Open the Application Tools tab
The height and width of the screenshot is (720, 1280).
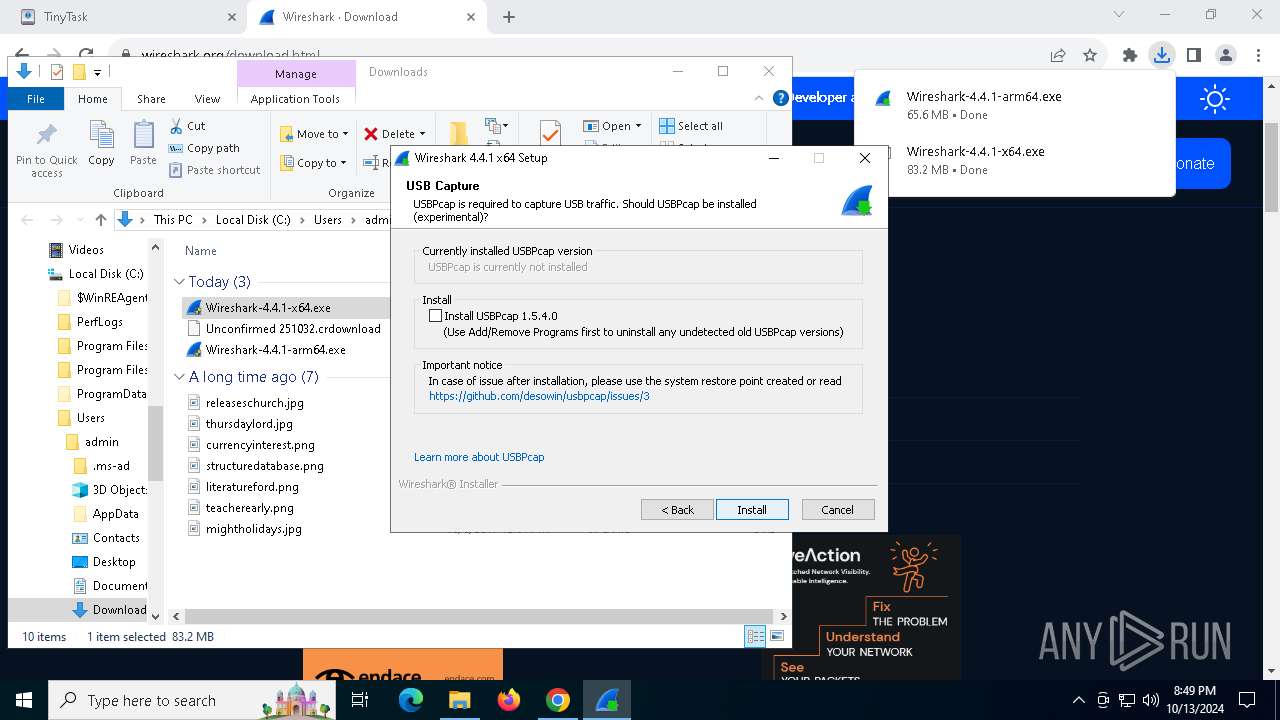(x=295, y=99)
